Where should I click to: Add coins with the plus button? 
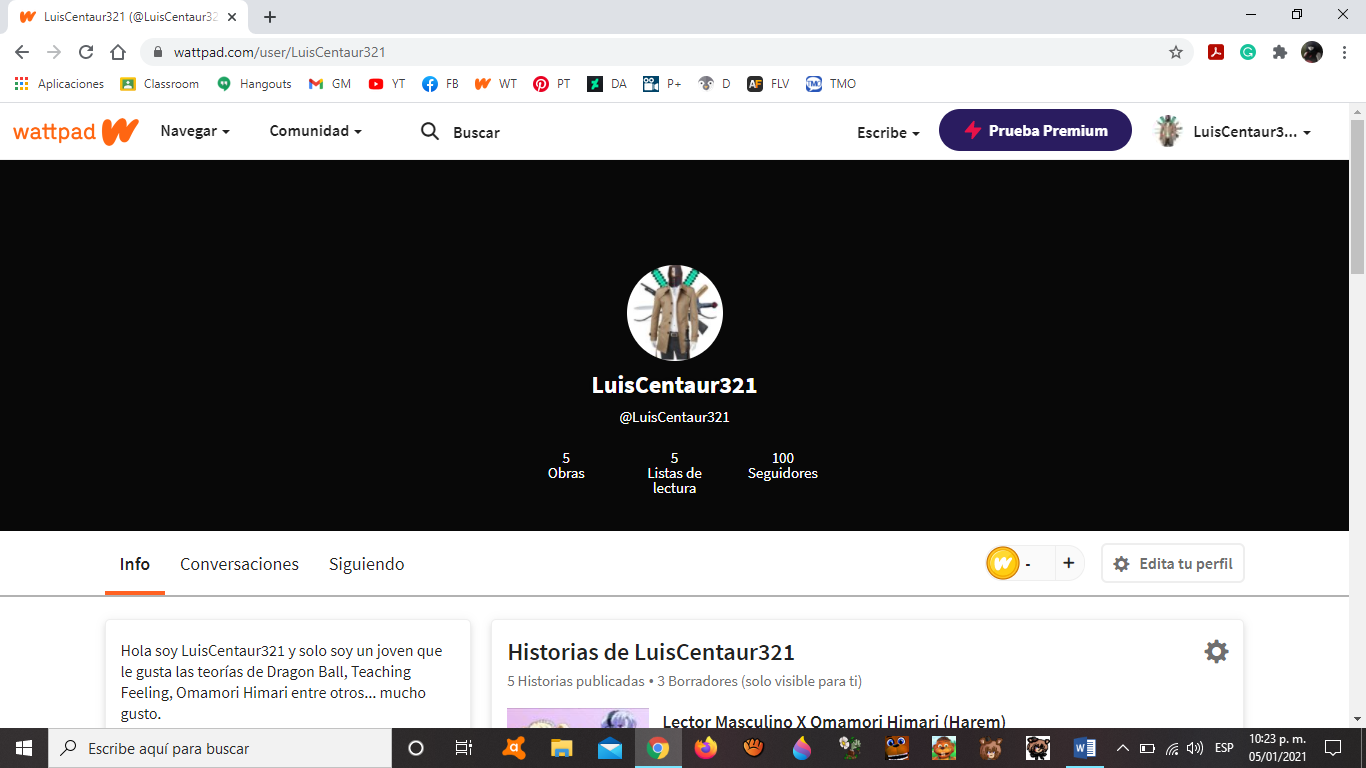[1068, 563]
